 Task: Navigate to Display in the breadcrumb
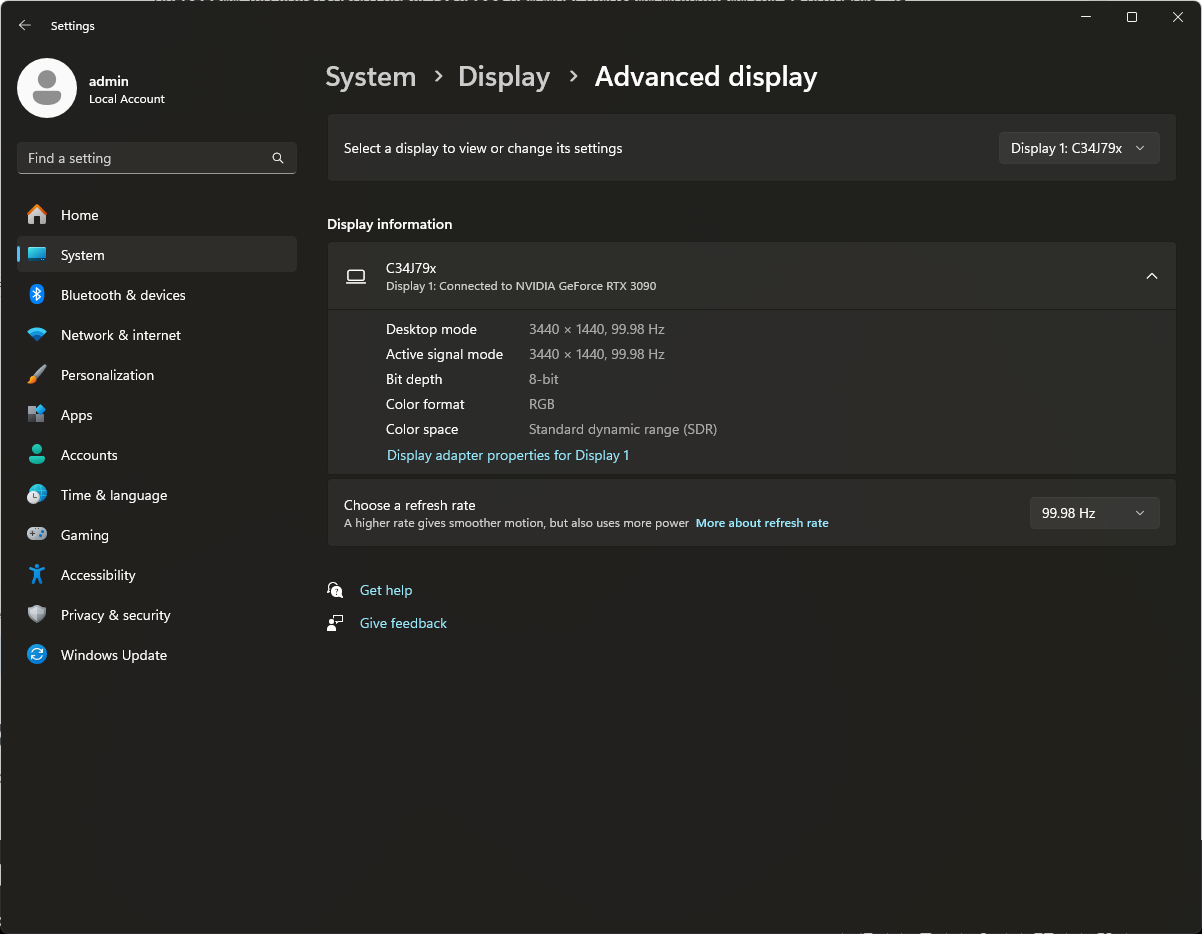tap(504, 77)
